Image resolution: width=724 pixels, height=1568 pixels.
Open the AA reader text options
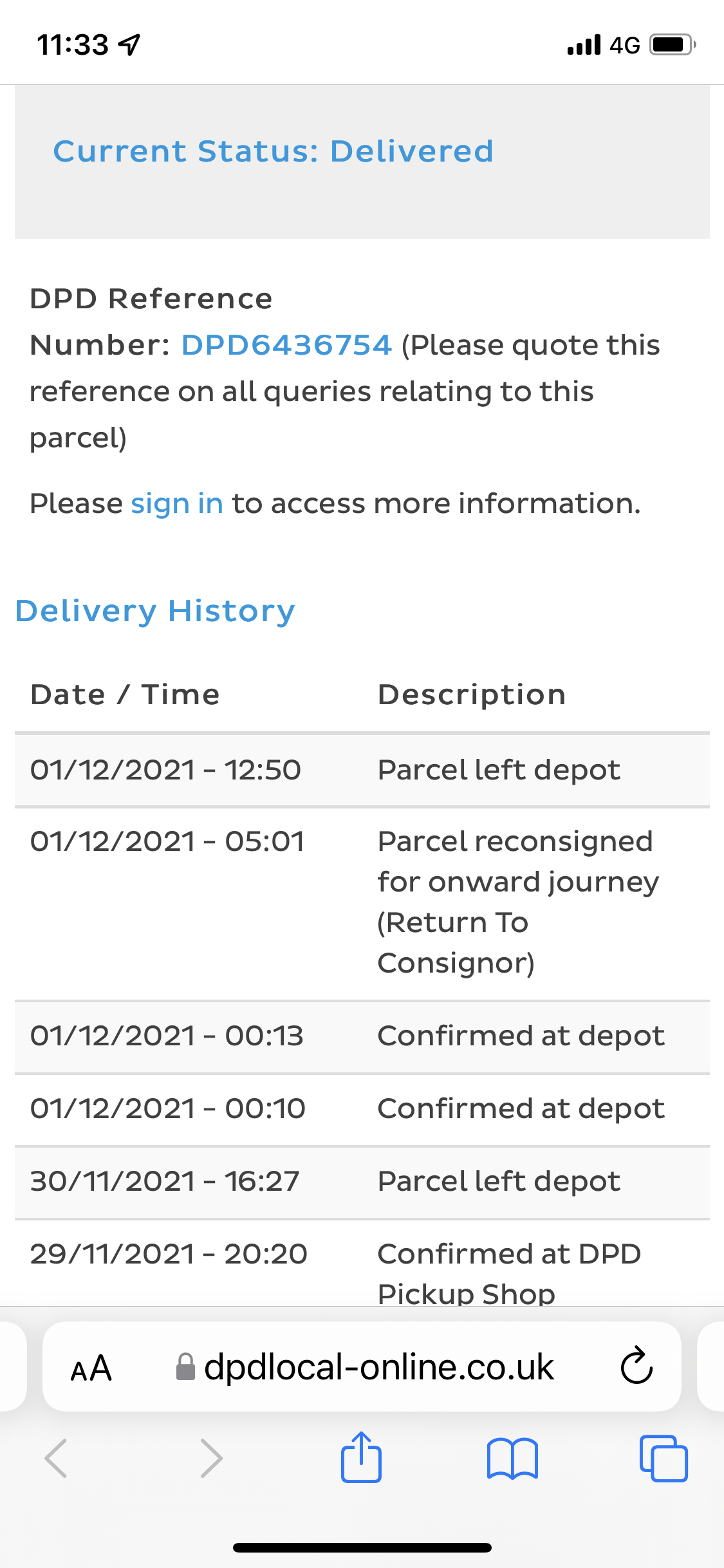pyautogui.click(x=91, y=1368)
